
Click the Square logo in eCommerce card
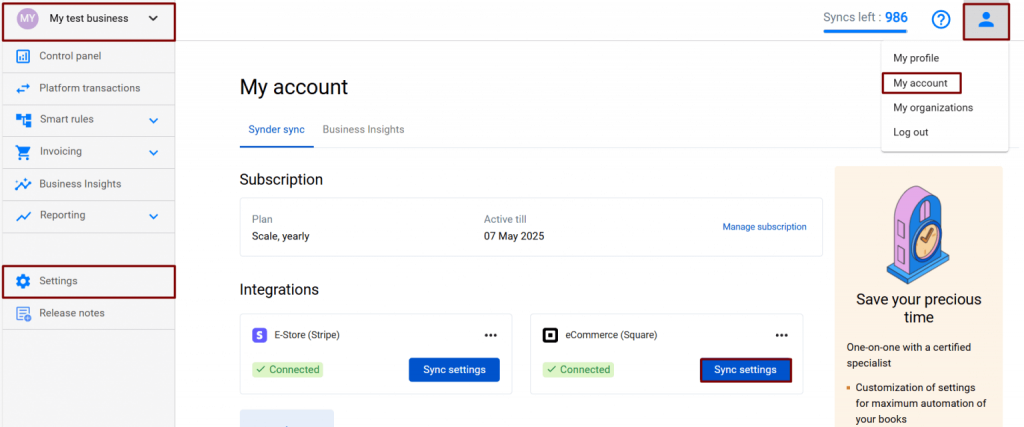tap(550, 335)
